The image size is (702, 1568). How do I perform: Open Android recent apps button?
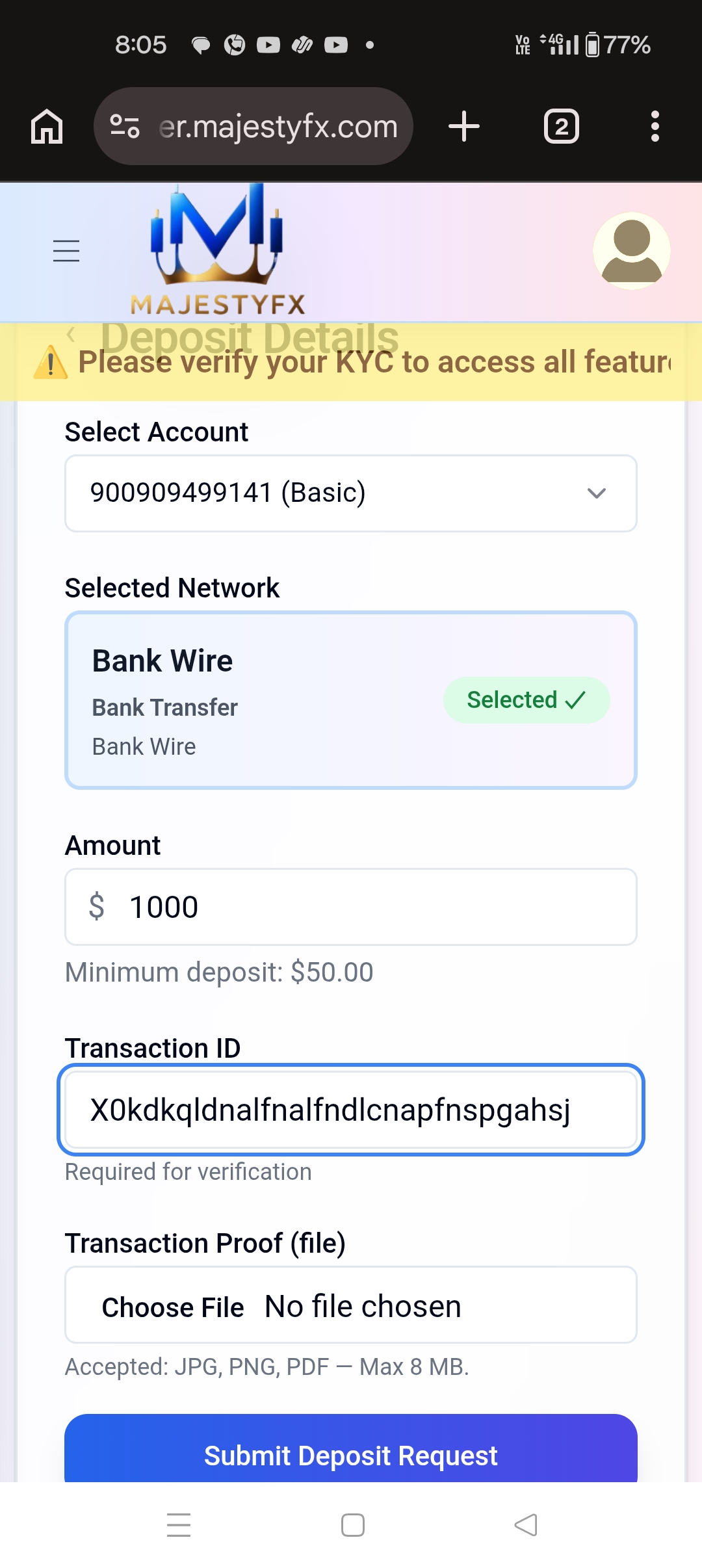(179, 1525)
